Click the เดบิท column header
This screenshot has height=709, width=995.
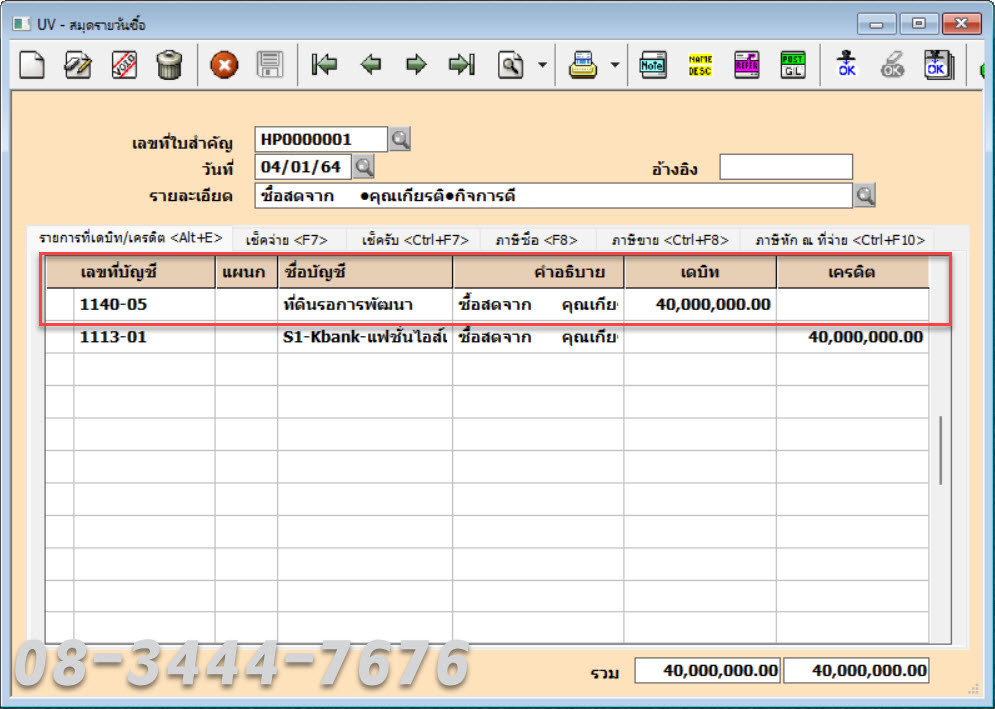pos(700,272)
